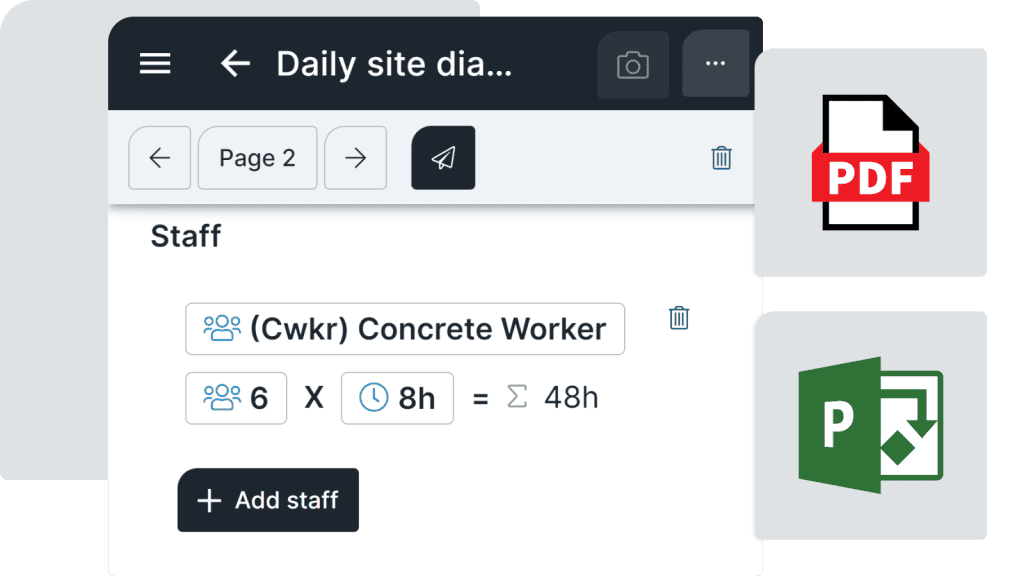Screen dimensions: 1024x576
Task: Click the sum symbol showing 48h
Action: click(517, 397)
